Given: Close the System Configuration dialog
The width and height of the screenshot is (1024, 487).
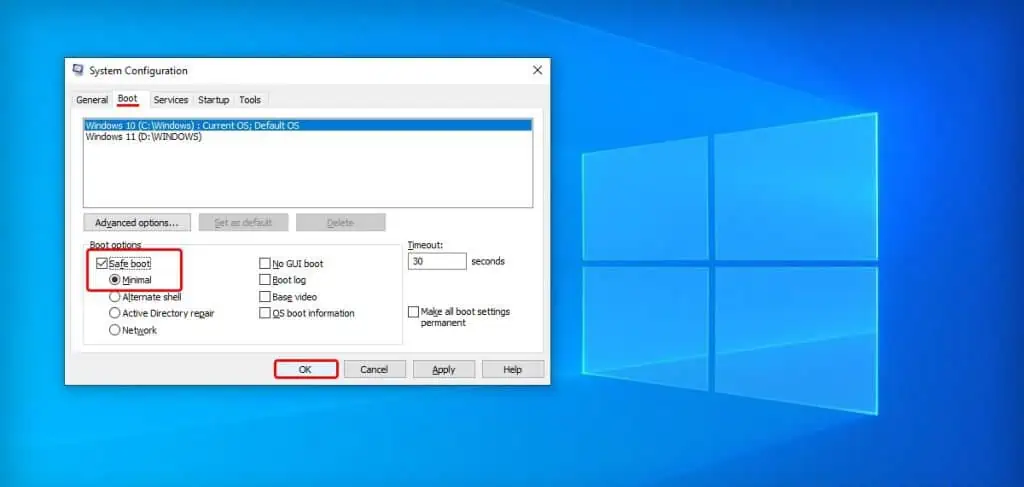Looking at the screenshot, I should pos(537,70).
